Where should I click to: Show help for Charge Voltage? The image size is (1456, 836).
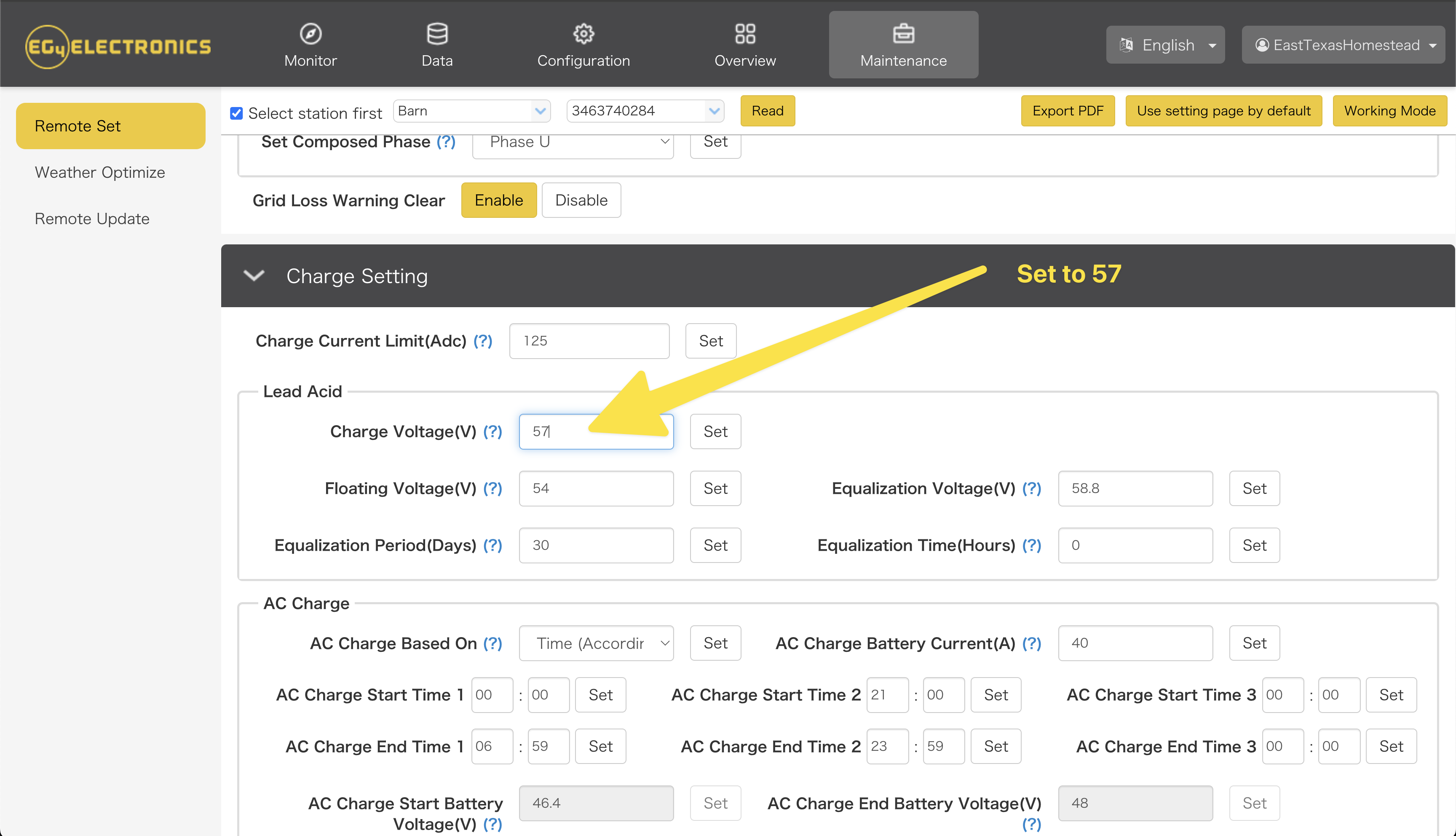492,431
